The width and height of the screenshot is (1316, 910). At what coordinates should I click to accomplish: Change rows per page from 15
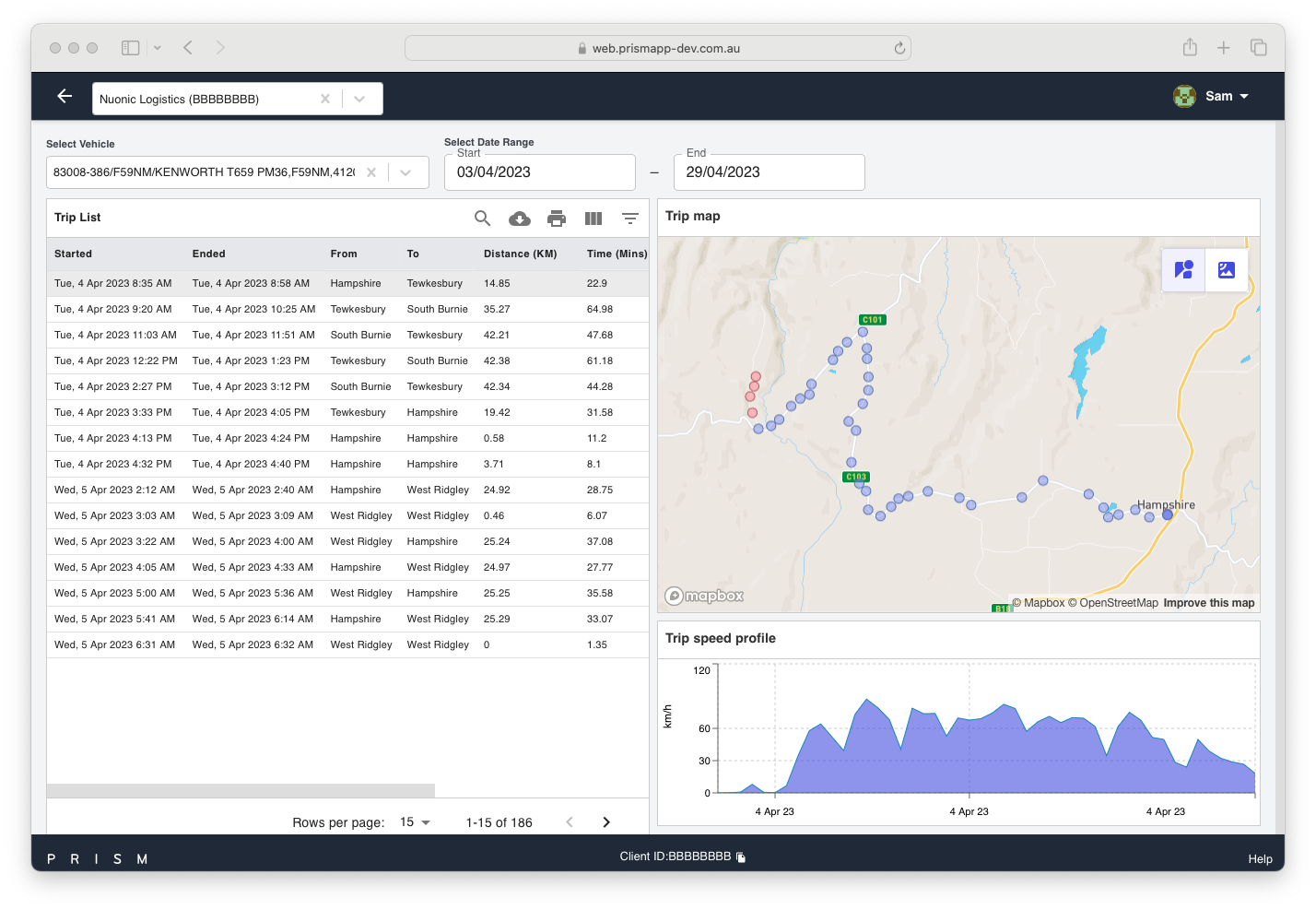(x=416, y=822)
